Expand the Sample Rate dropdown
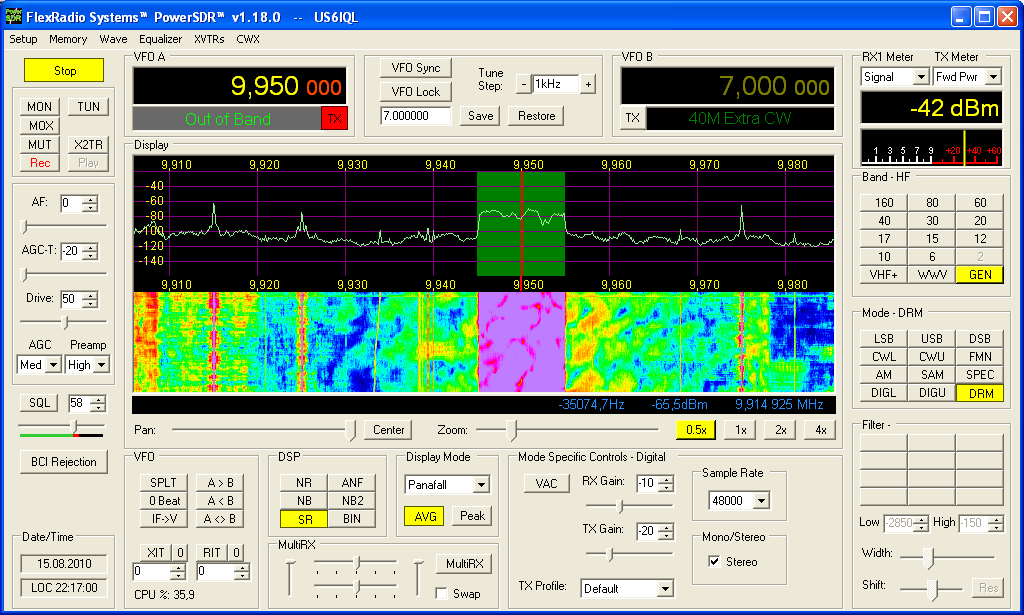Viewport: 1024px width, 615px height. tap(759, 501)
